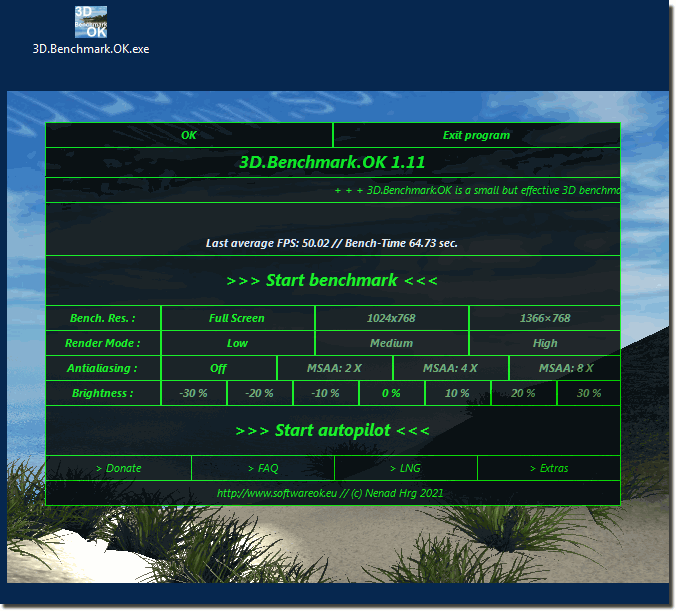Set render mode to High
The width and height of the screenshot is (676, 611).
(545, 343)
